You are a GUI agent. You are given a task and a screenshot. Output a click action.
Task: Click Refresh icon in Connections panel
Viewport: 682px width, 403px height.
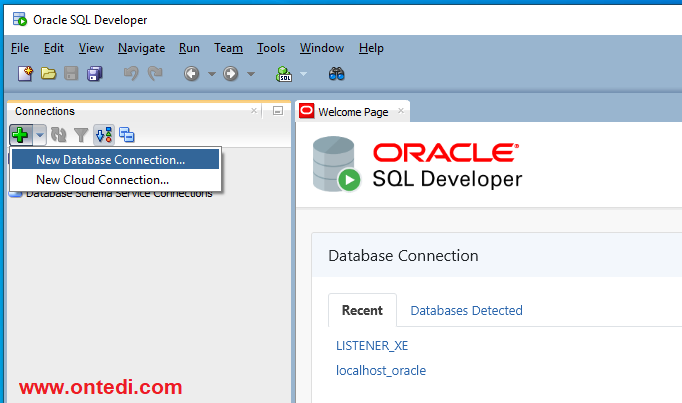[58, 135]
